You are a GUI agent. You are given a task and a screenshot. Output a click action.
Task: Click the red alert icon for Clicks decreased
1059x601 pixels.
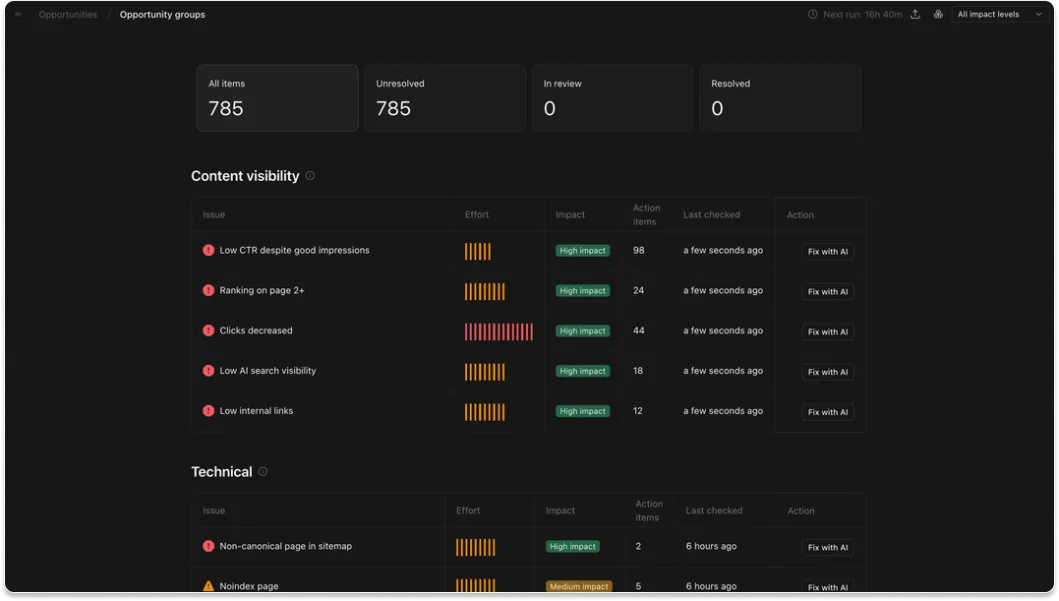[208, 330]
